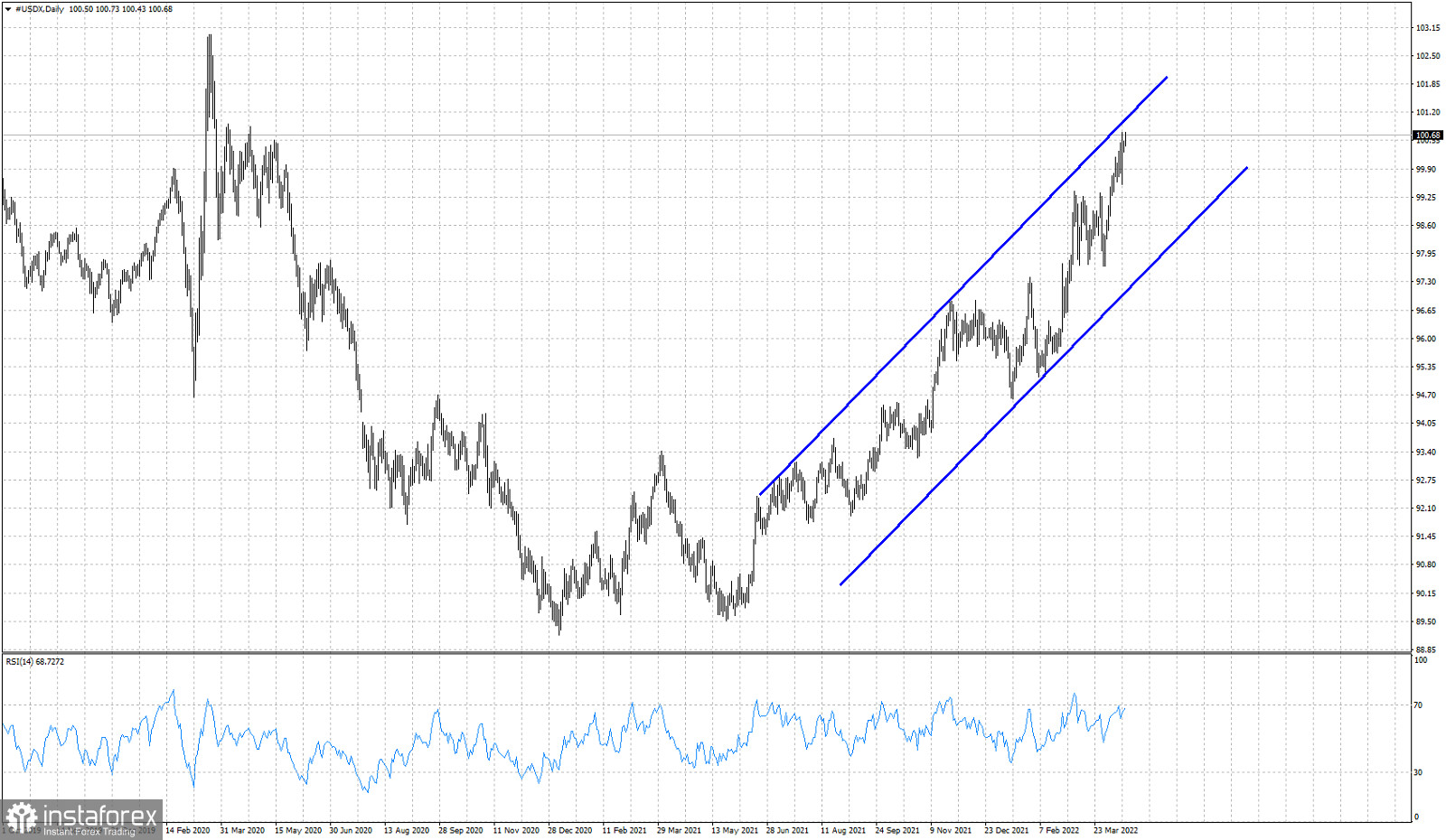Screen dimensions: 1446x840
Task: Select the upper blue channel trend line
Action: coord(963,285)
